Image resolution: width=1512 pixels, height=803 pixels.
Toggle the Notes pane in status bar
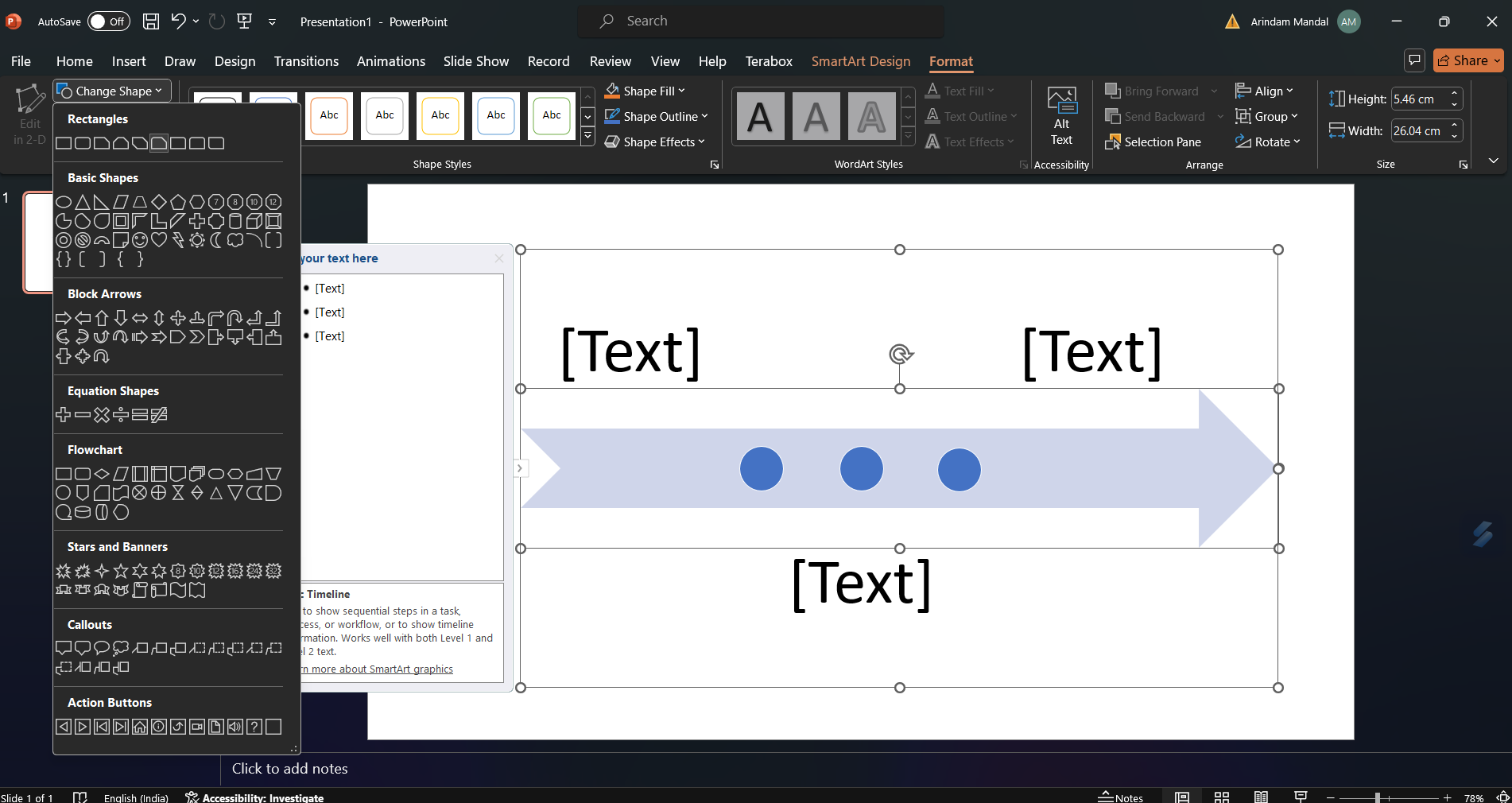pos(1121,797)
